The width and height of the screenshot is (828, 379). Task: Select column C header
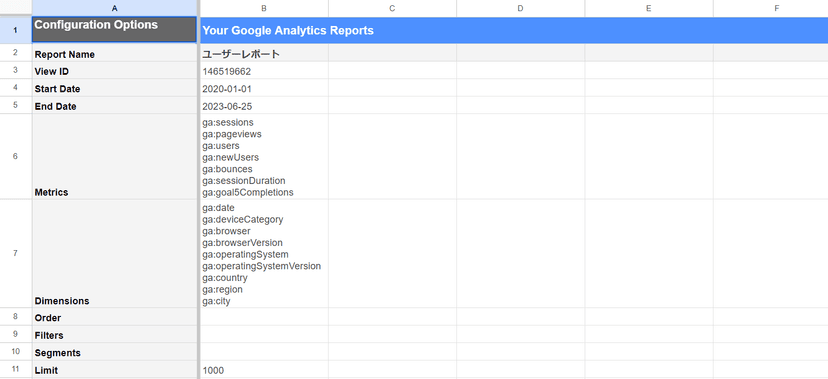[x=392, y=8]
